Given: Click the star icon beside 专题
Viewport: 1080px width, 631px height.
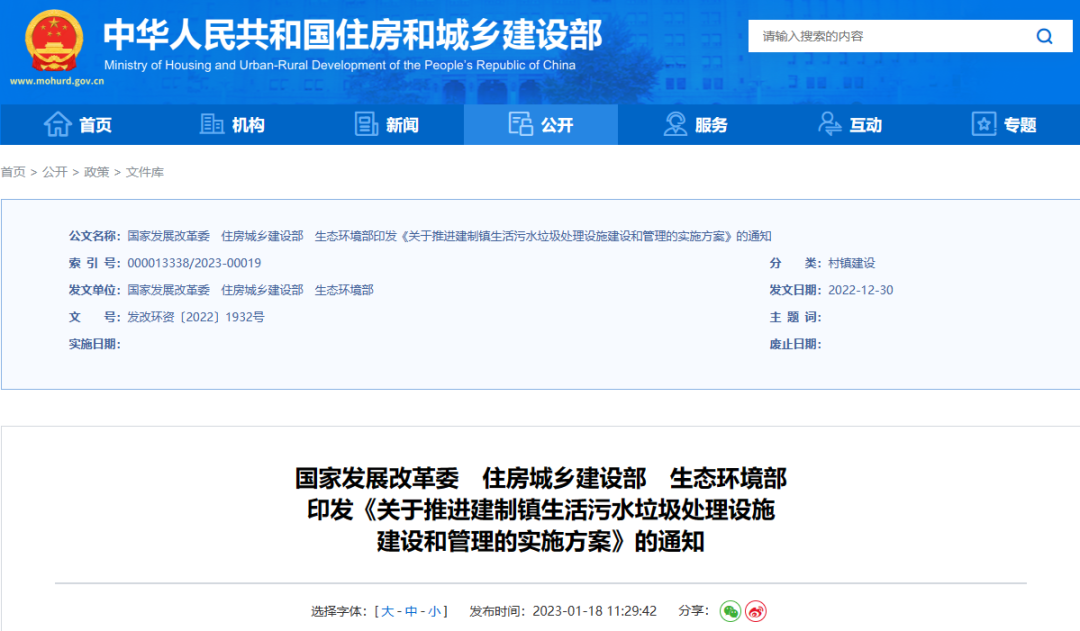Looking at the screenshot, I should pyautogui.click(x=984, y=124).
